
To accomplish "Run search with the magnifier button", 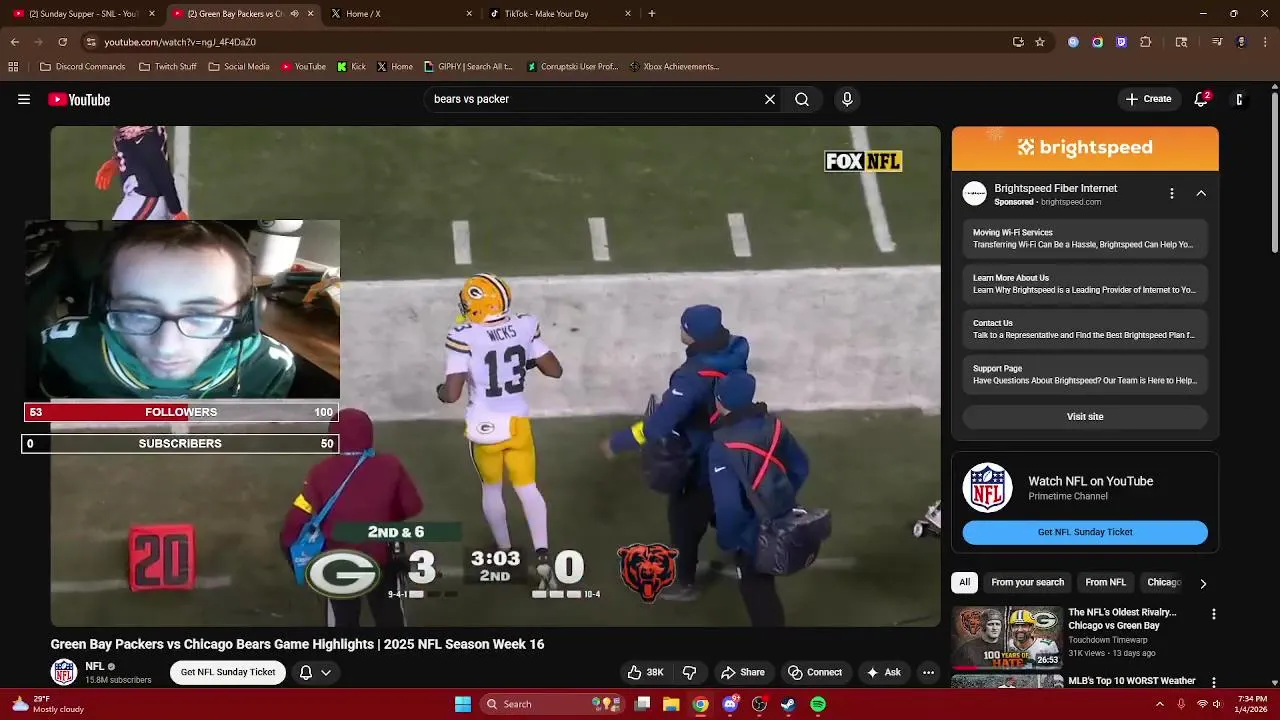I will [802, 99].
